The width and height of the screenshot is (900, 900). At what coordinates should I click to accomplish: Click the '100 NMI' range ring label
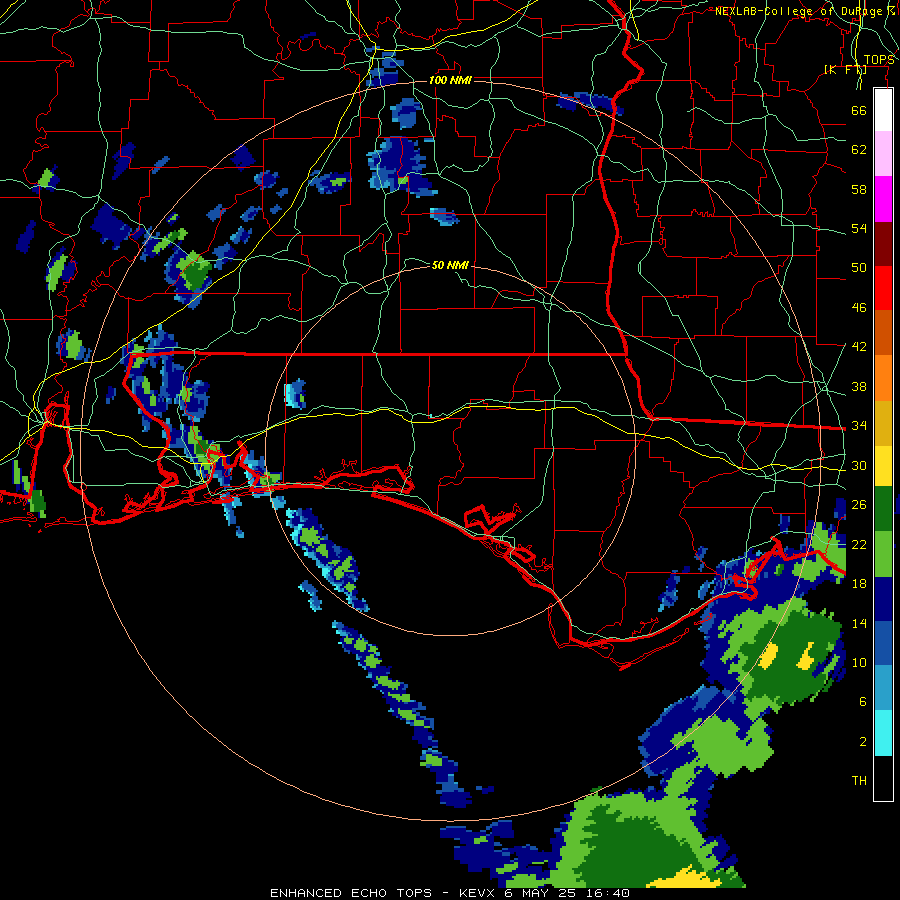pos(450,80)
